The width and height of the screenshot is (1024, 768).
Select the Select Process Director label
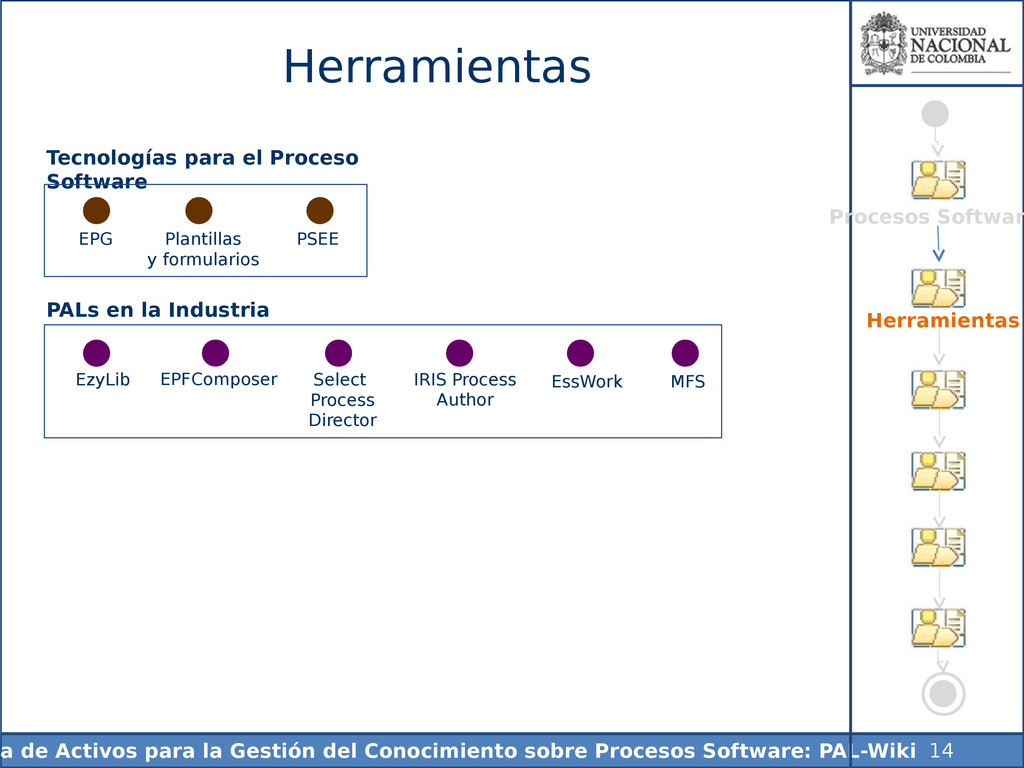coord(342,400)
